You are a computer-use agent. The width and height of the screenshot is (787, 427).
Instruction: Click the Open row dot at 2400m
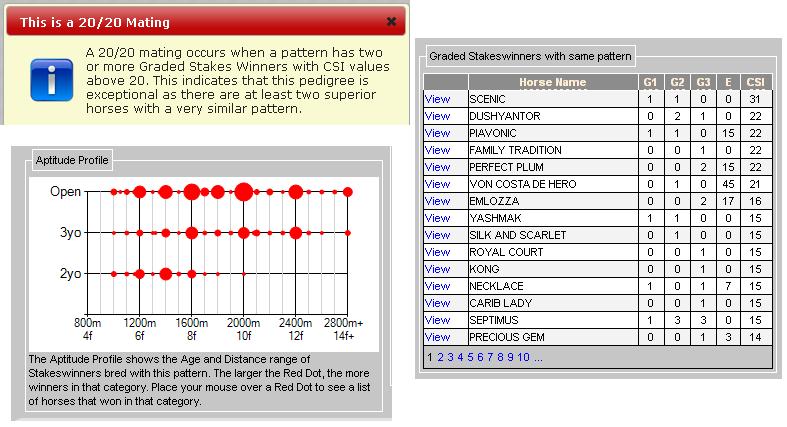(296, 192)
